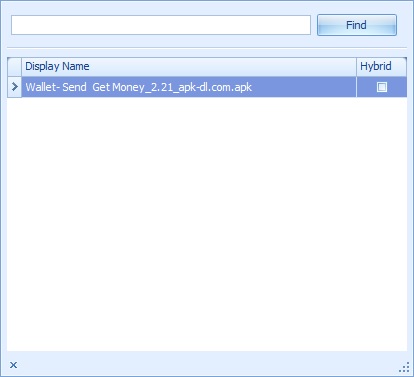Viewport: 414px width, 377px height.
Task: Click the horizontal separator line under search box
Action: [x=207, y=48]
